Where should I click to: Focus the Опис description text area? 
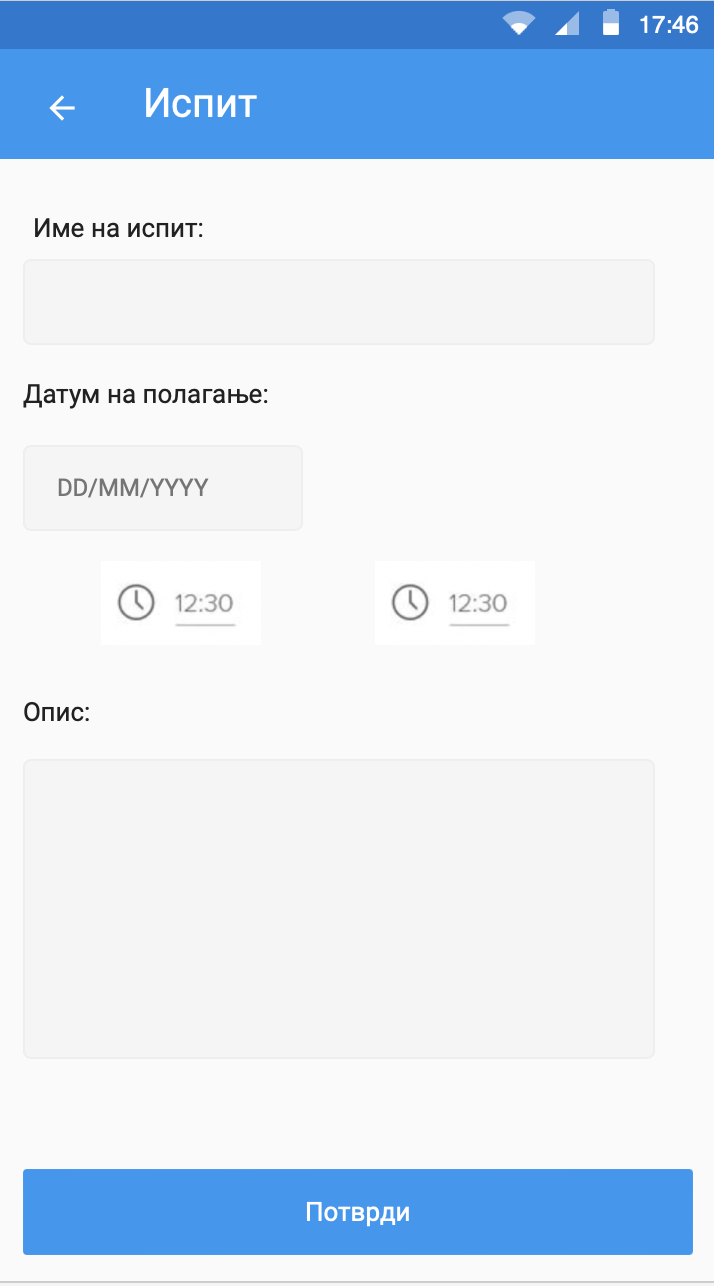[x=339, y=909]
